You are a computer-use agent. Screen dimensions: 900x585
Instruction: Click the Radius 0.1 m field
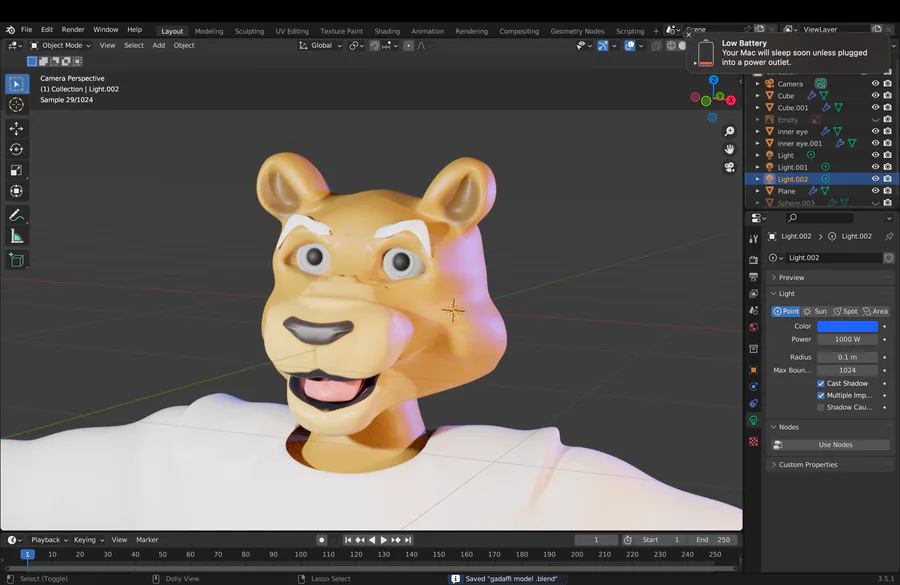[847, 357]
